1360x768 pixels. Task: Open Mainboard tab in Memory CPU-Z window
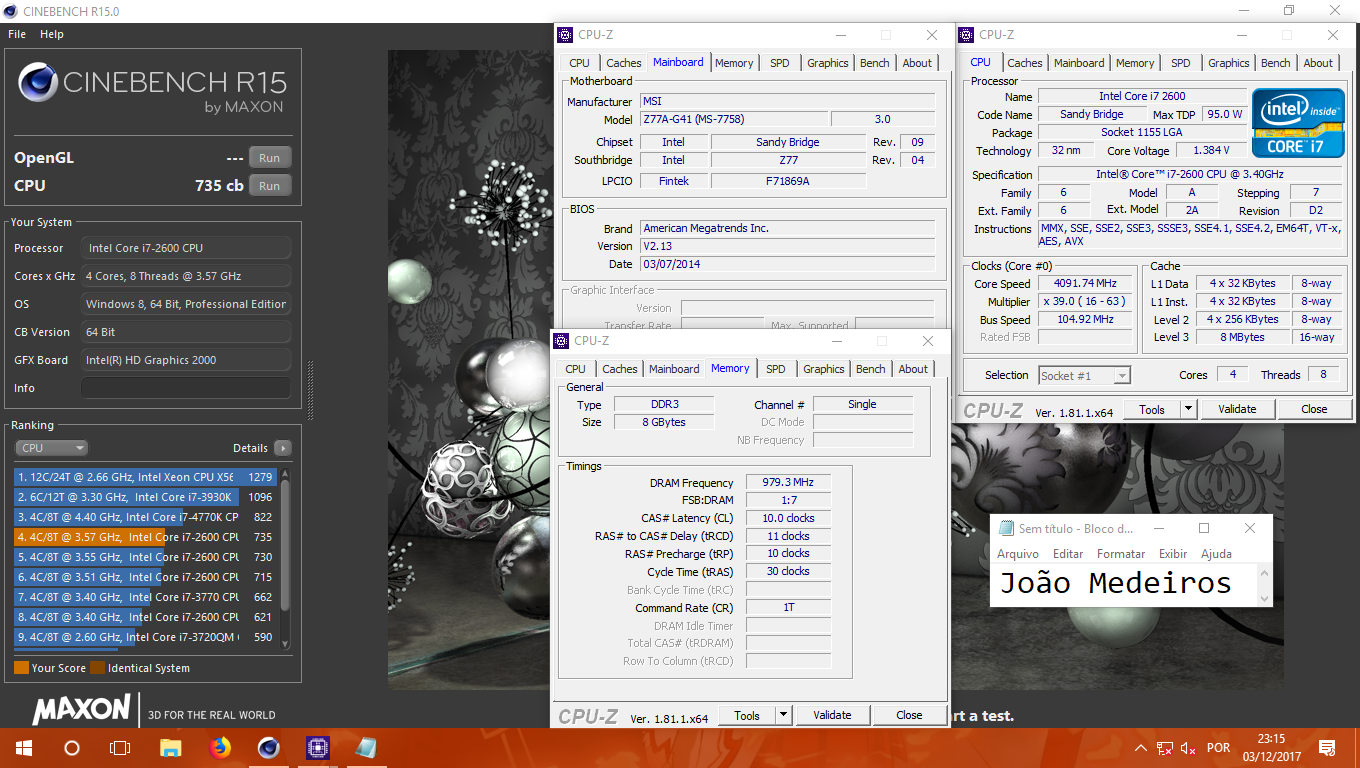[674, 369]
